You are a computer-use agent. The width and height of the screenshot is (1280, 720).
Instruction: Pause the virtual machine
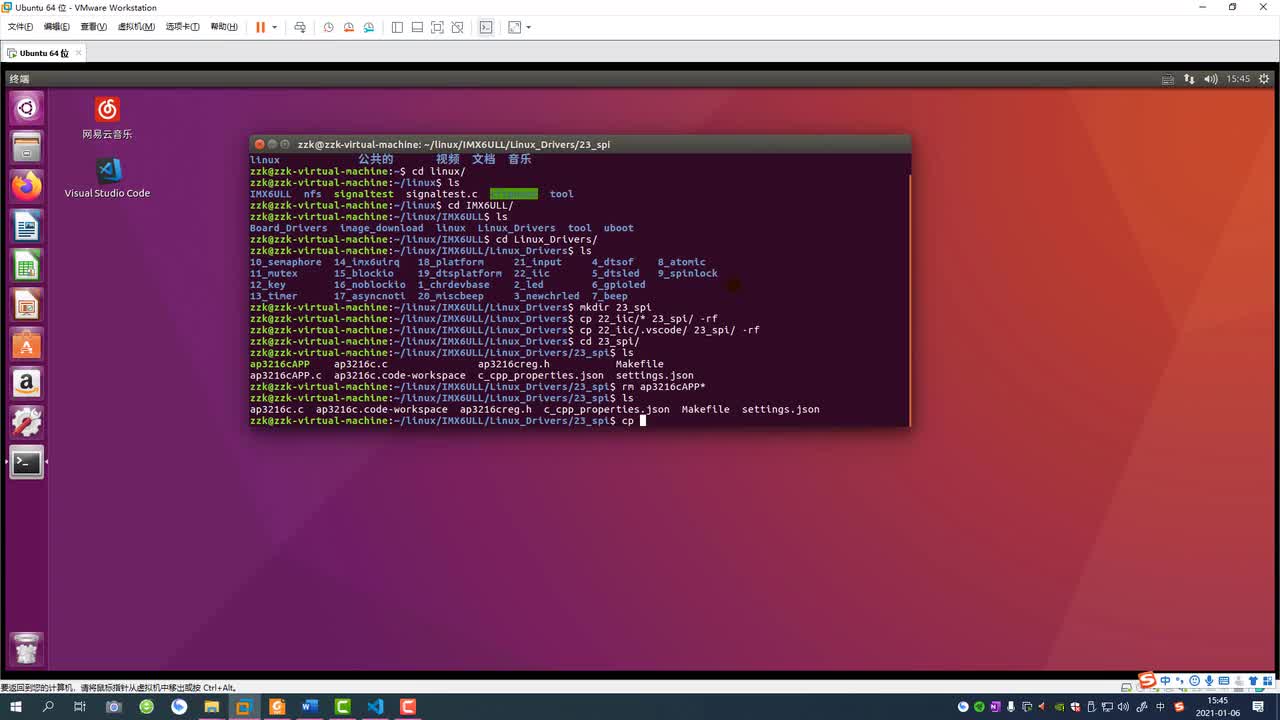click(x=261, y=27)
